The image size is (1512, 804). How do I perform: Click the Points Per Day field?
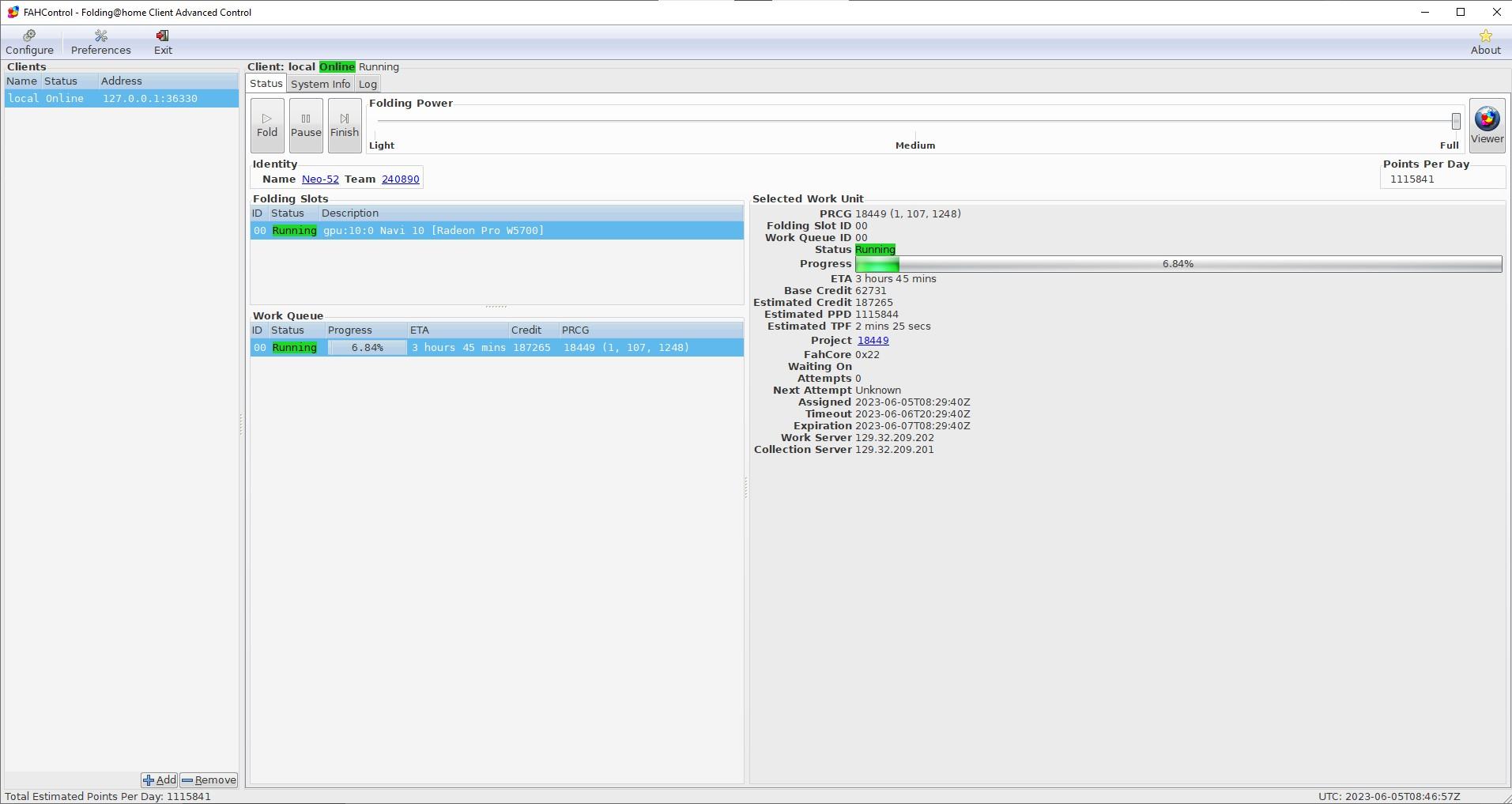[1442, 179]
